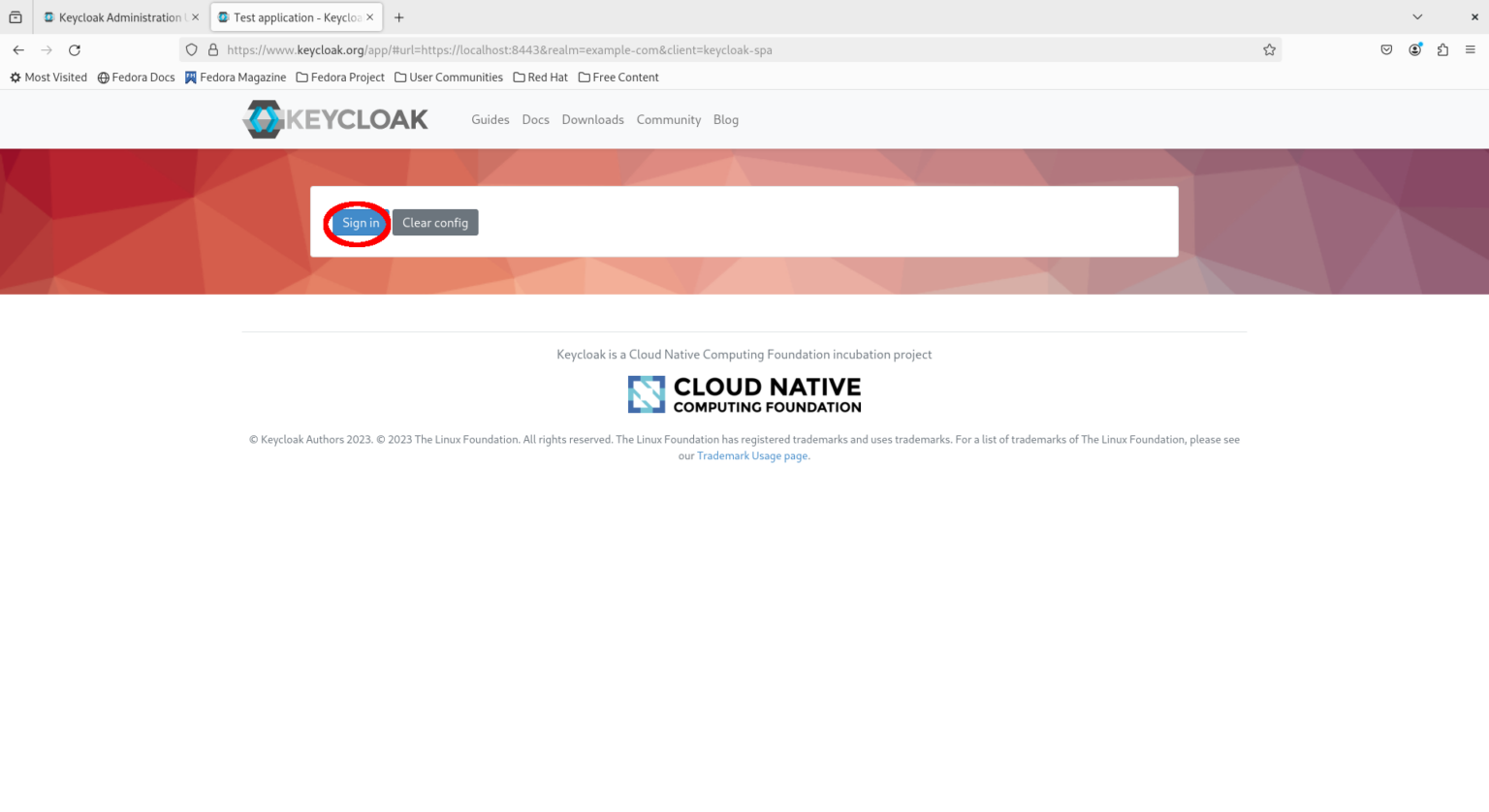The image size is (1489, 812).
Task: Reload the current page
Action: pyautogui.click(x=75, y=49)
